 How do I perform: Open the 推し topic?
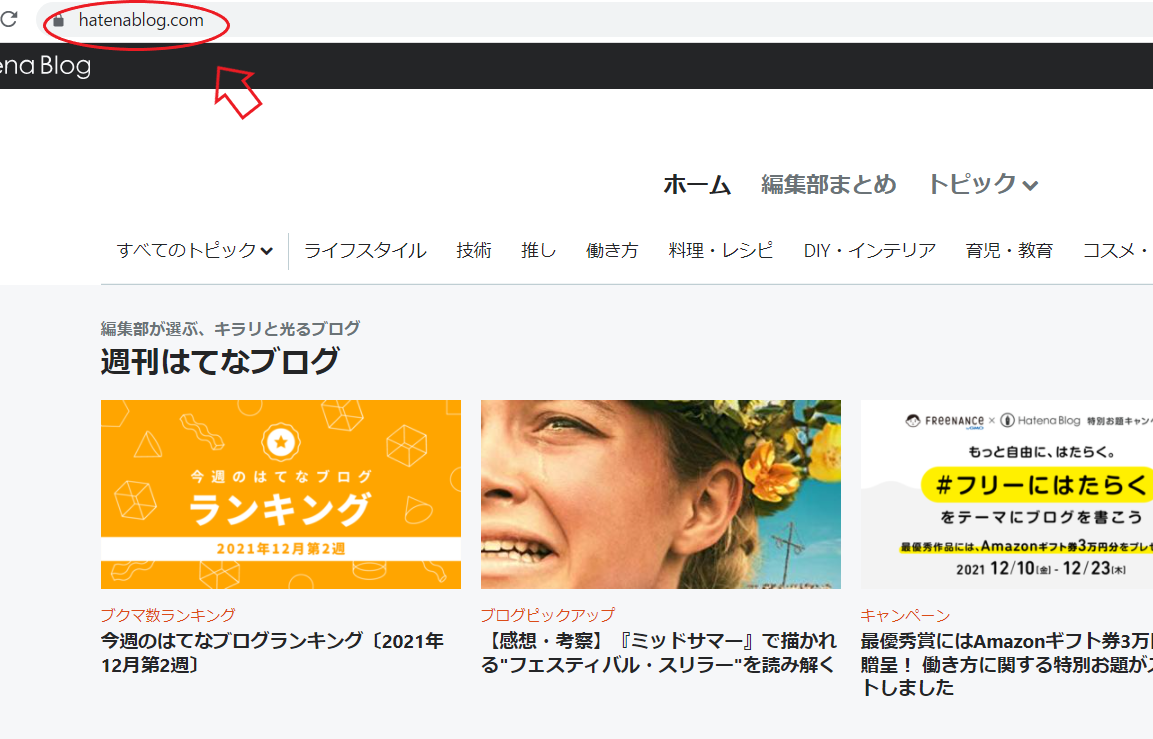coord(538,251)
